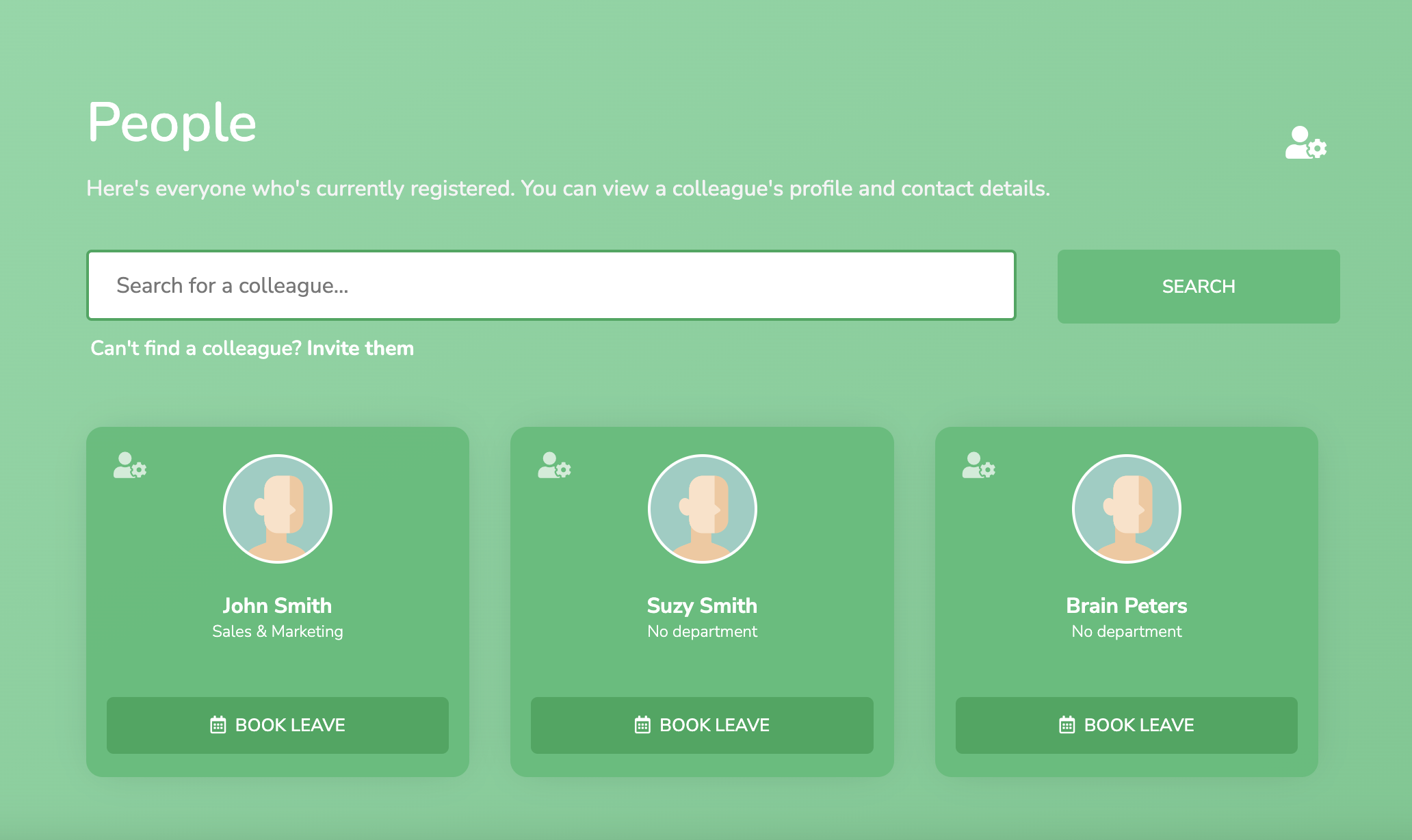Open Brain Peters' profile picture
1412x840 pixels.
click(x=1126, y=509)
